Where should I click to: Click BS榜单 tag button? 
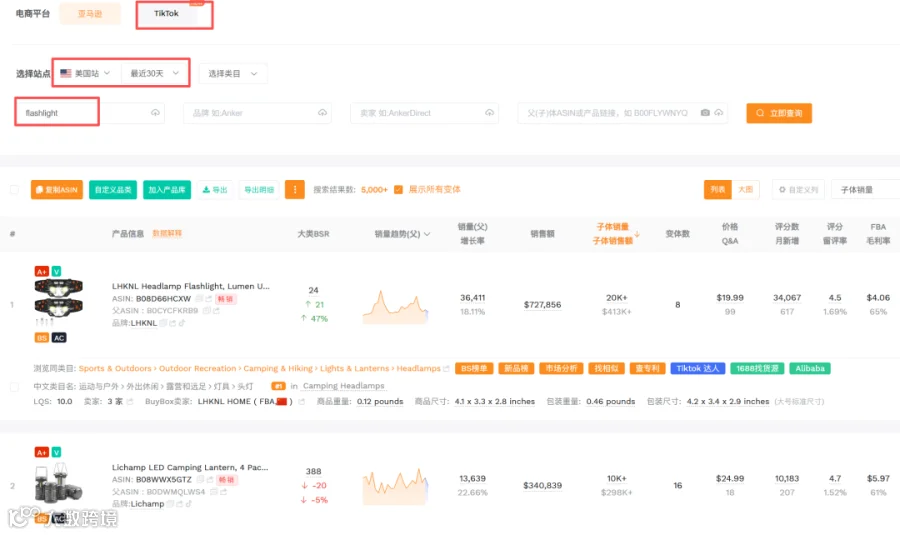click(474, 369)
